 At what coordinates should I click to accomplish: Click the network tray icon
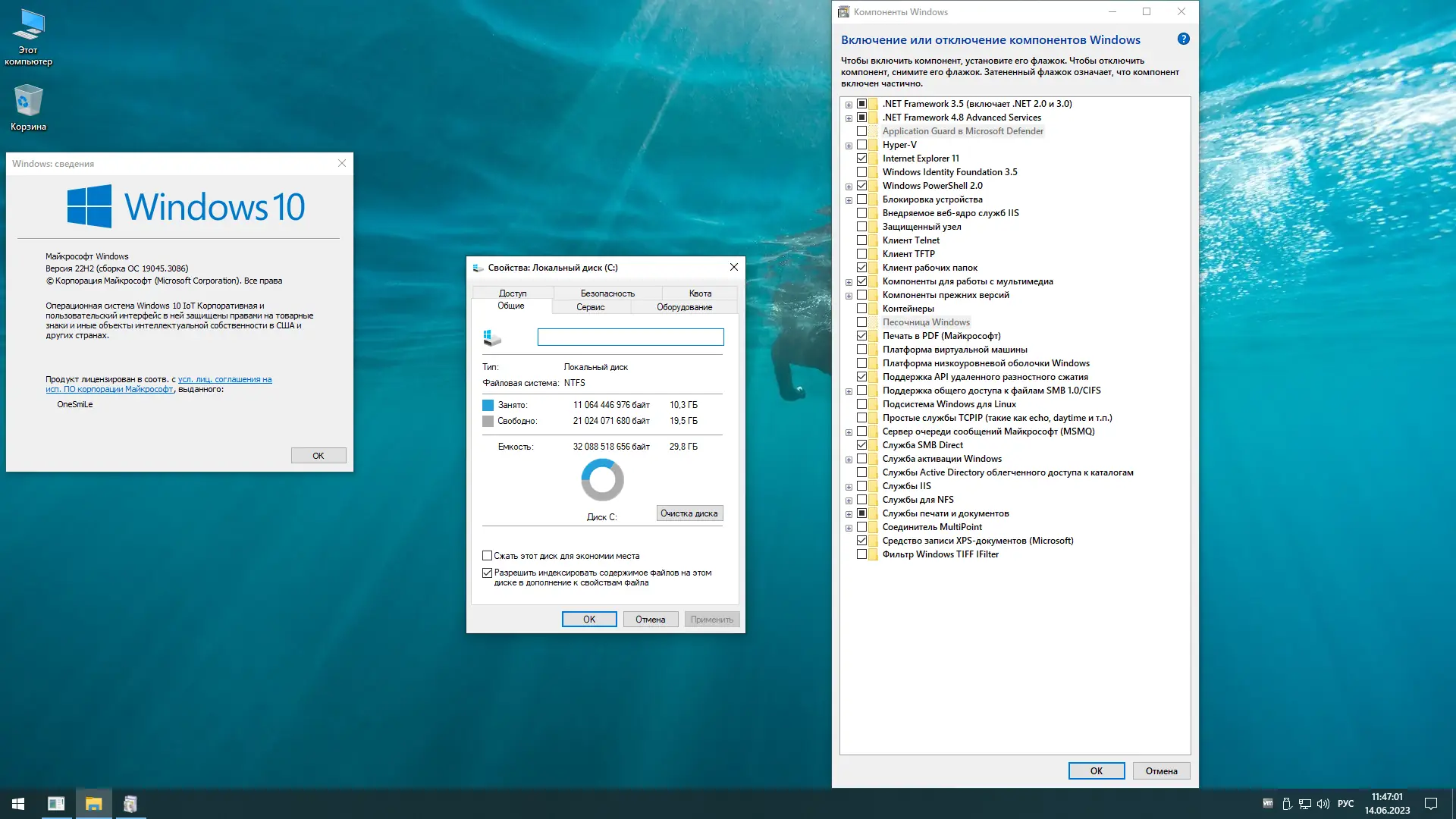(1305, 804)
